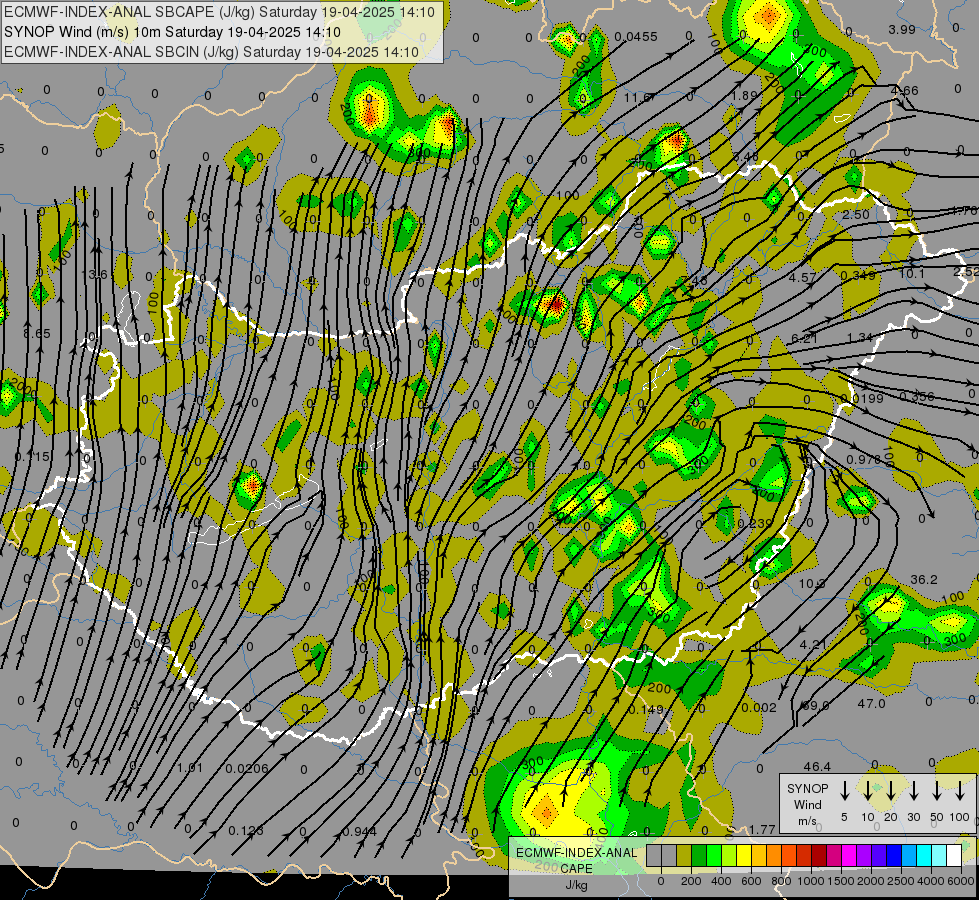This screenshot has width=979, height=900.
Task: Click the station value 2.50
Action: point(855,214)
